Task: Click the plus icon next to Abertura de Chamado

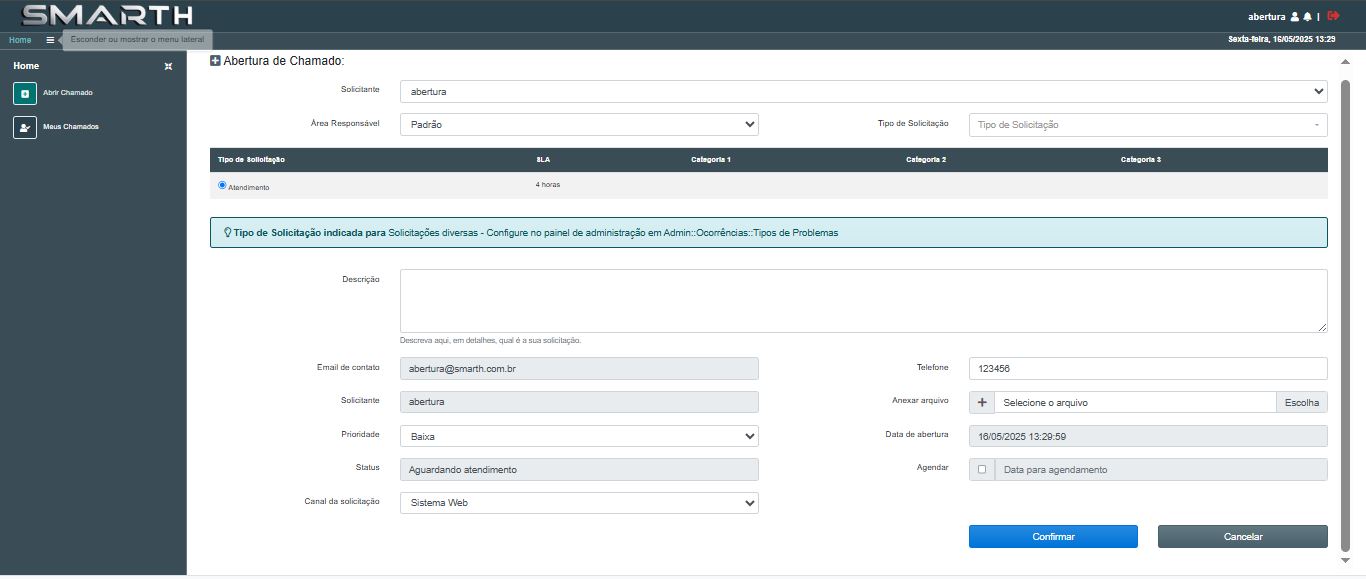Action: 213,61
